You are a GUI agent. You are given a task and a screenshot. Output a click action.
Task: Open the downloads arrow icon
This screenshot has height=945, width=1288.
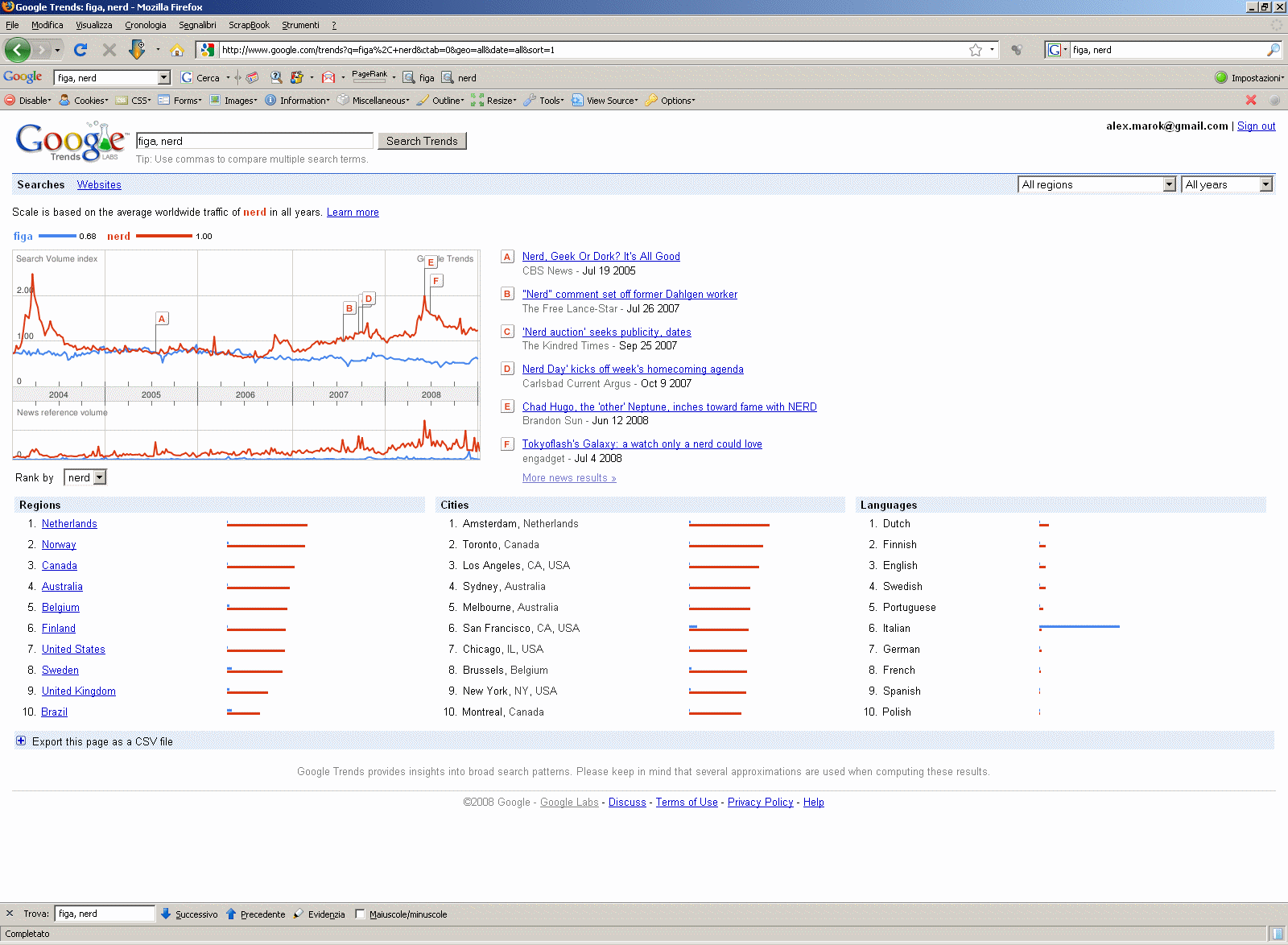tap(137, 50)
